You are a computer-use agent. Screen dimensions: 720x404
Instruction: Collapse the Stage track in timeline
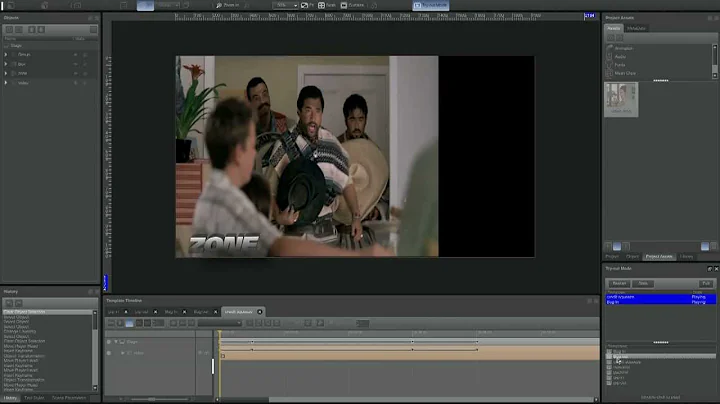tap(116, 342)
